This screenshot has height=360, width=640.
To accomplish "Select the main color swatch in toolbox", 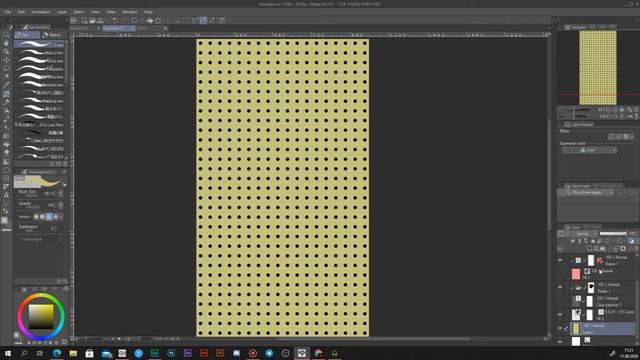I will 4,220.
